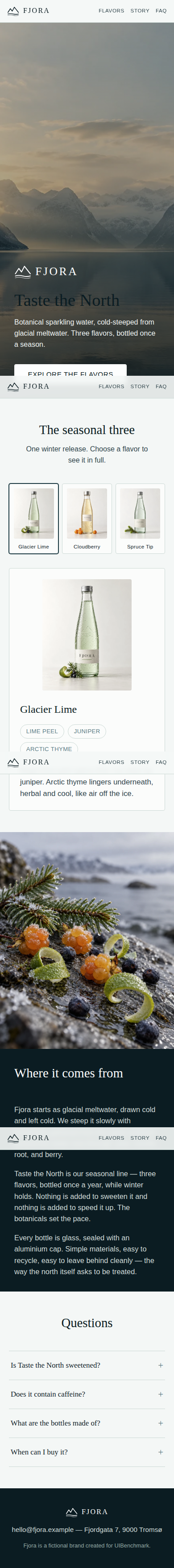Click the LIME PEEL ingredient tag

coord(42,731)
